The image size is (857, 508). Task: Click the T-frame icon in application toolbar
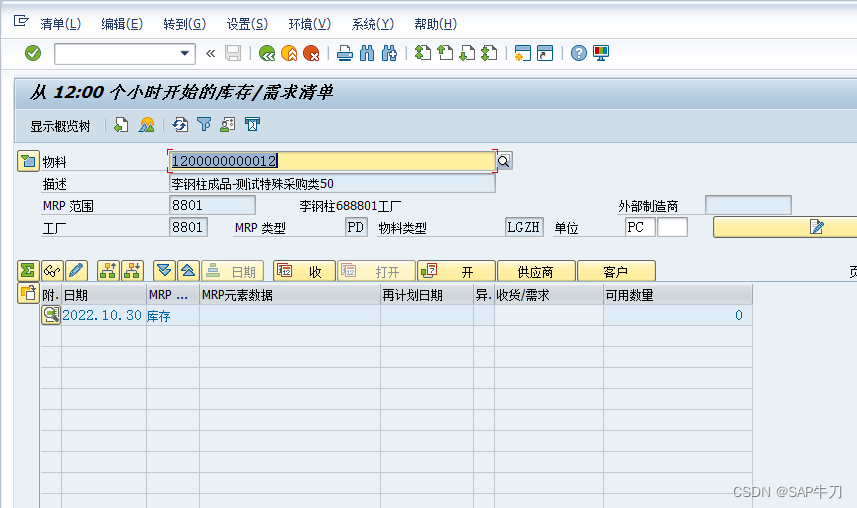(252, 125)
